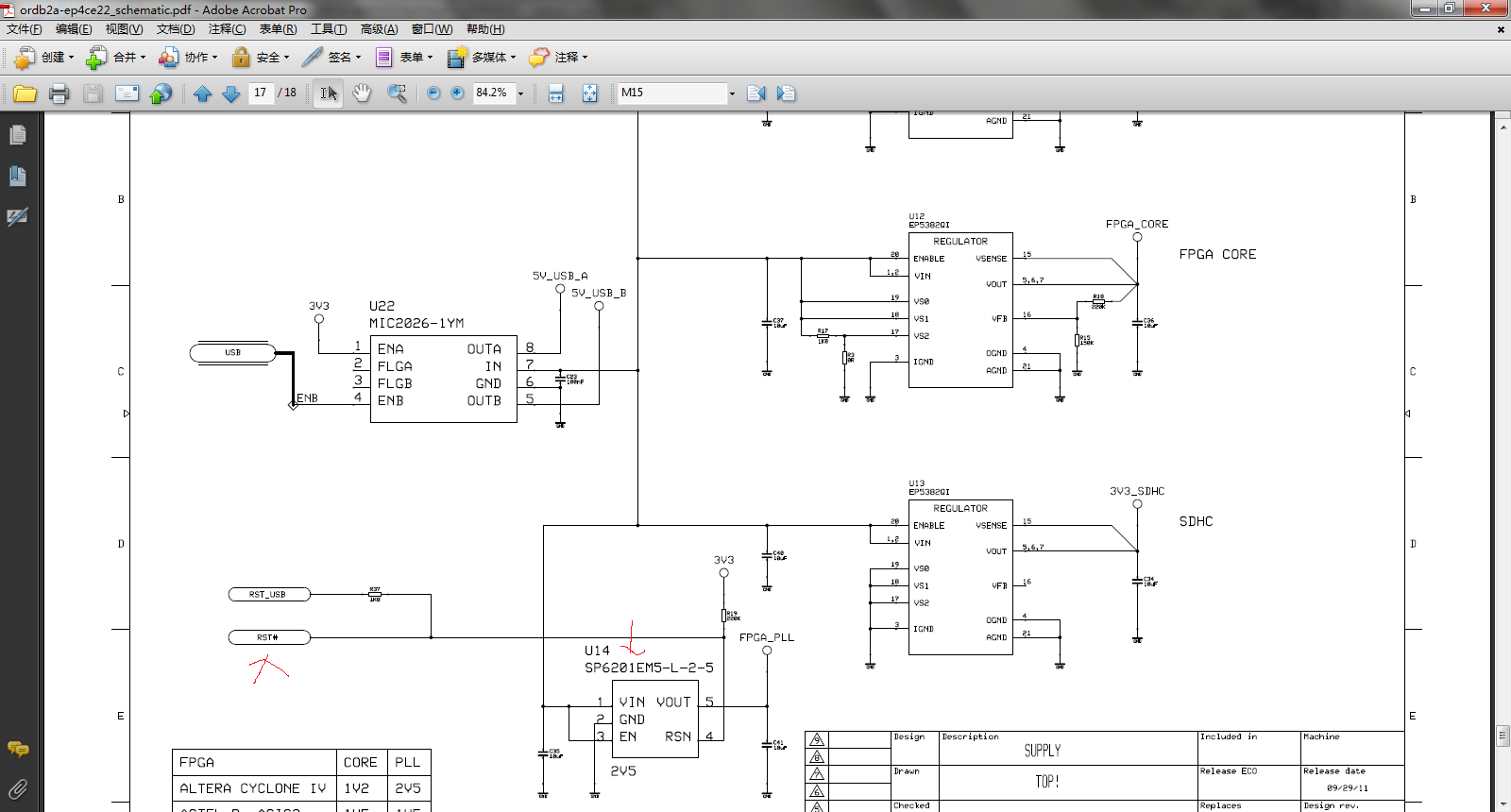Open the 安全 (Secure) toolbar menu
Image resolution: width=1511 pixels, height=812 pixels.
pos(260,58)
